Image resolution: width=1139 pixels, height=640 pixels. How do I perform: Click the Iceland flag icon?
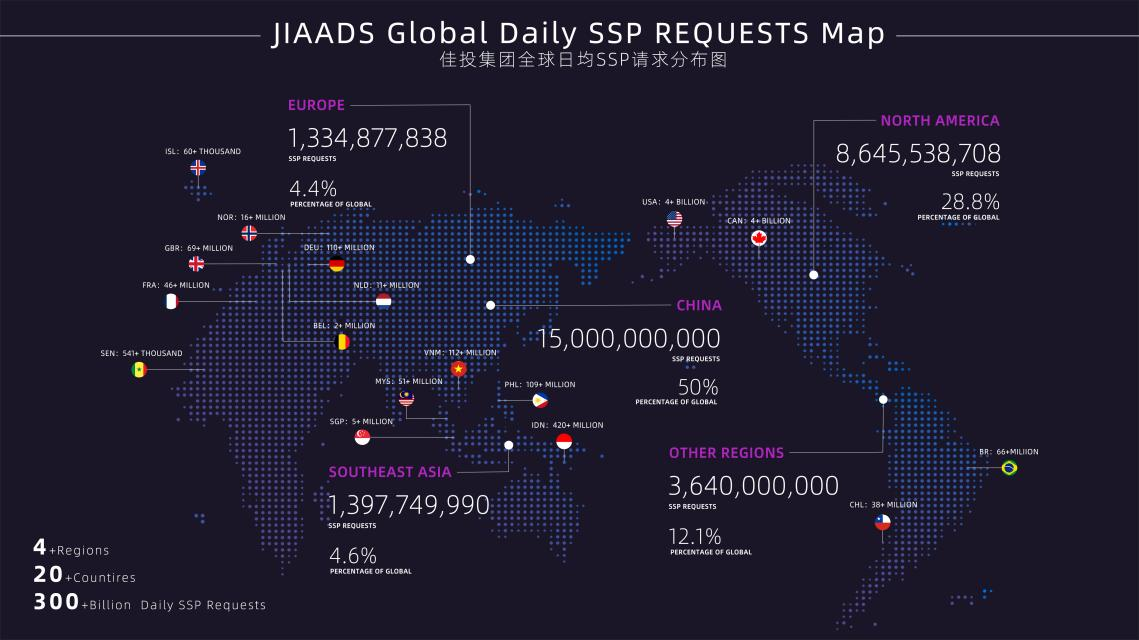pos(198,167)
